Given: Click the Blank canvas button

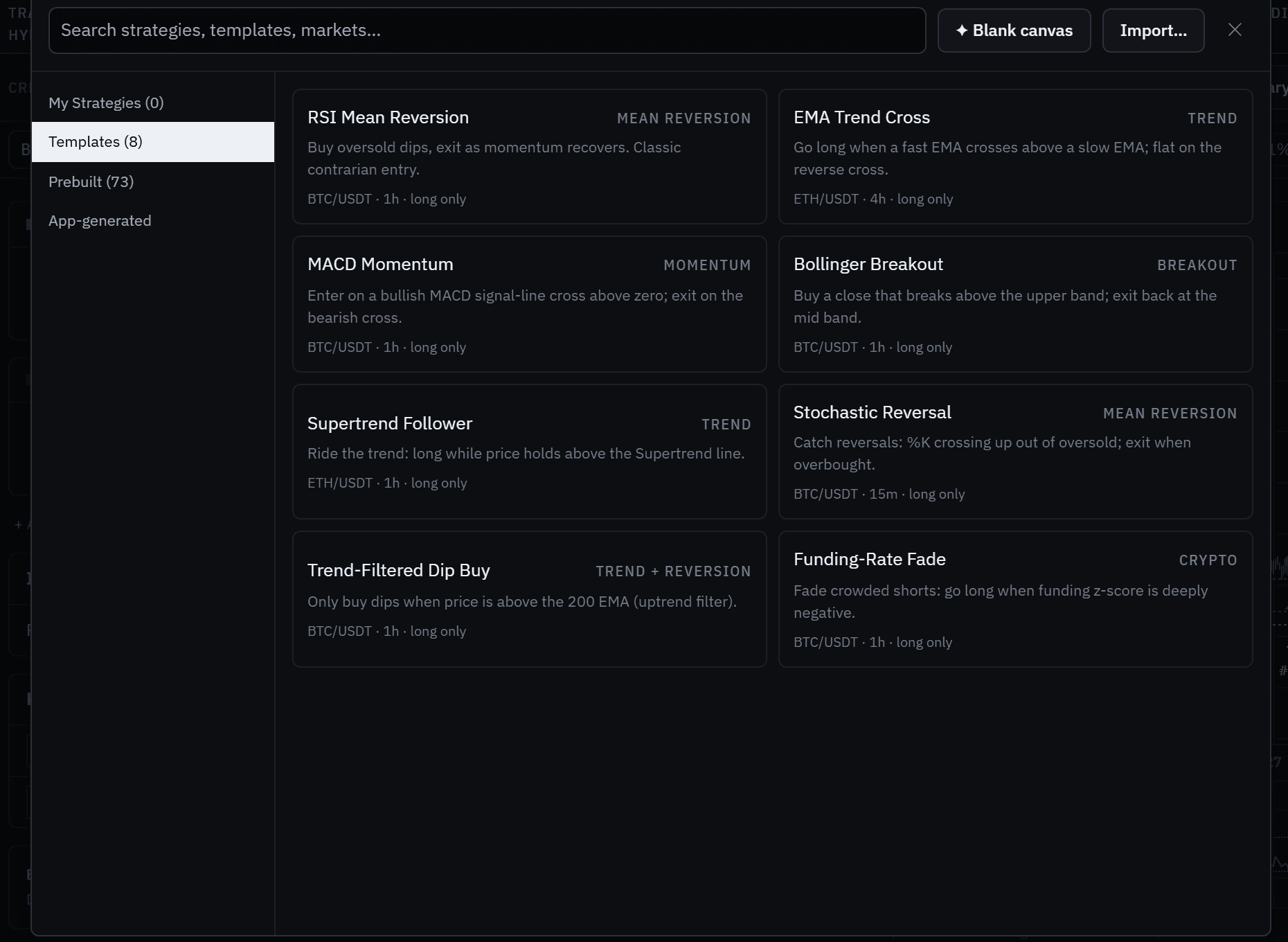Looking at the screenshot, I should click(1014, 30).
